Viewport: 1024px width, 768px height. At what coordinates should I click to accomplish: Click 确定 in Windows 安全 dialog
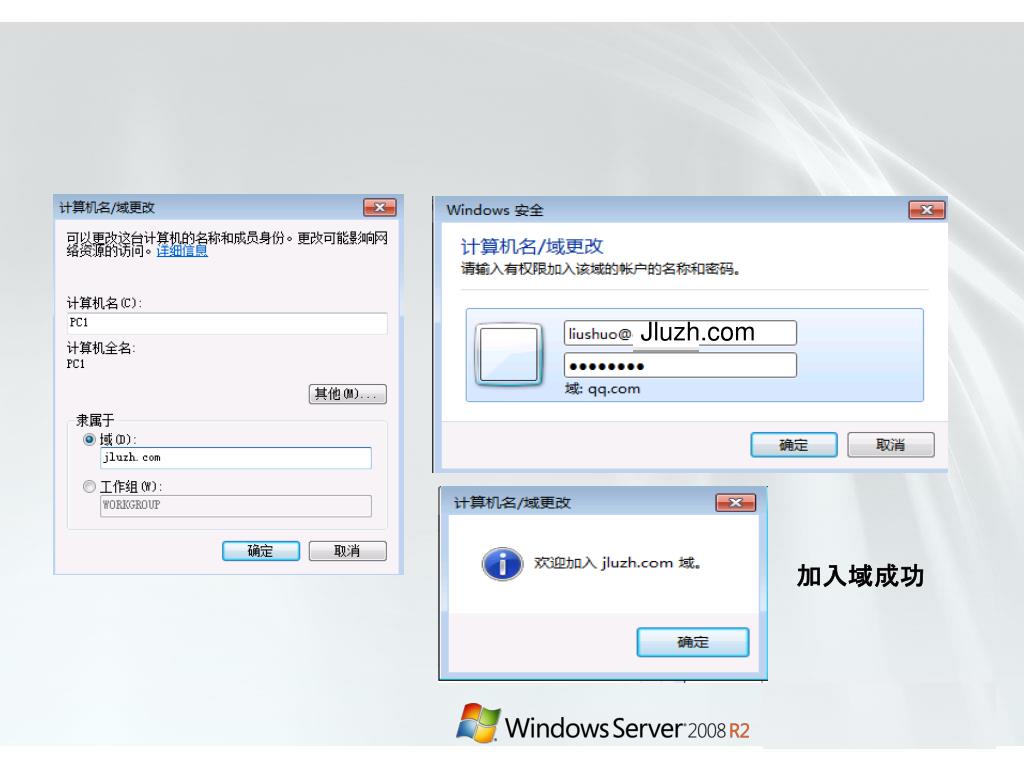click(793, 445)
